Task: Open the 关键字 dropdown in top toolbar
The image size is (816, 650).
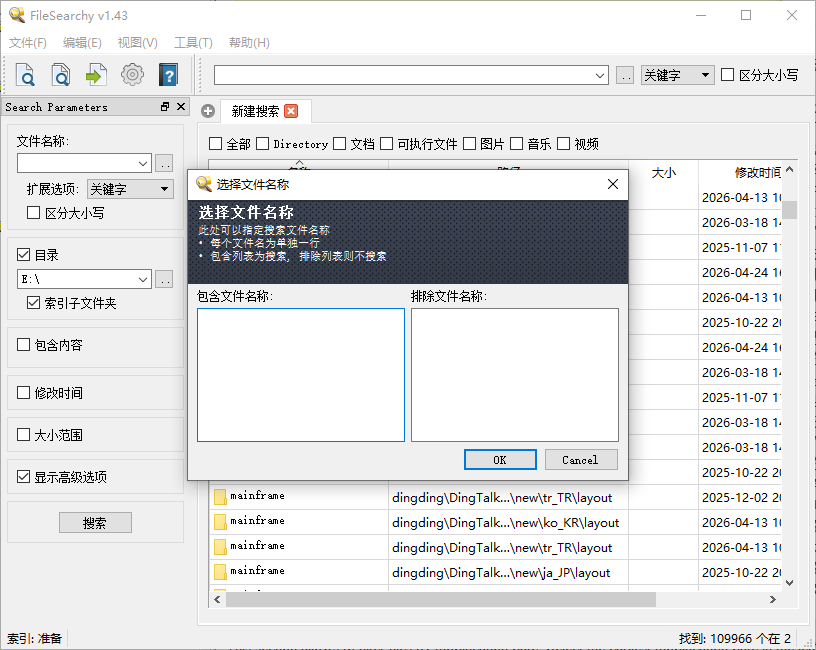Action: 677,75
